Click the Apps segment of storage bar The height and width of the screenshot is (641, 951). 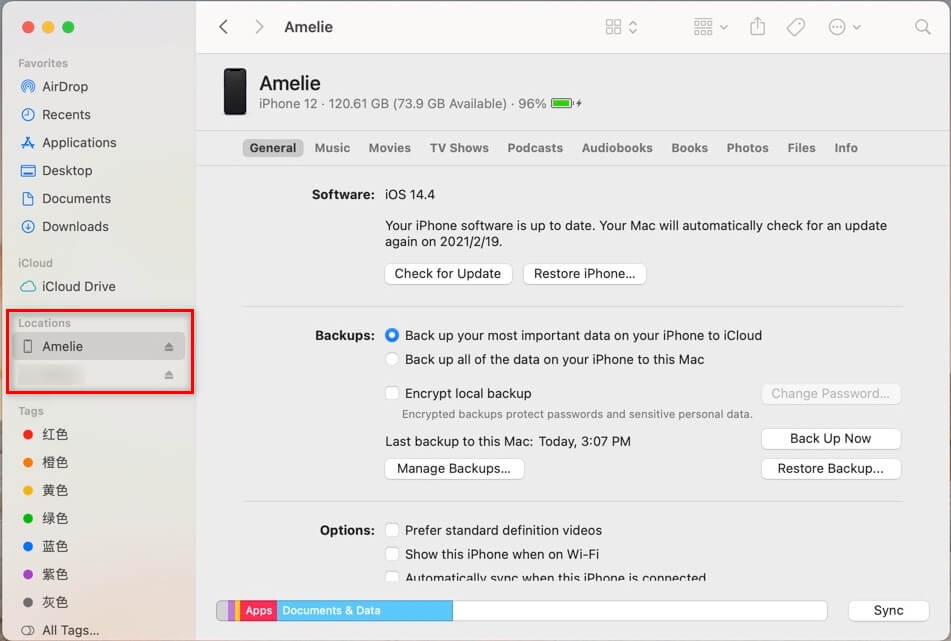pos(259,611)
